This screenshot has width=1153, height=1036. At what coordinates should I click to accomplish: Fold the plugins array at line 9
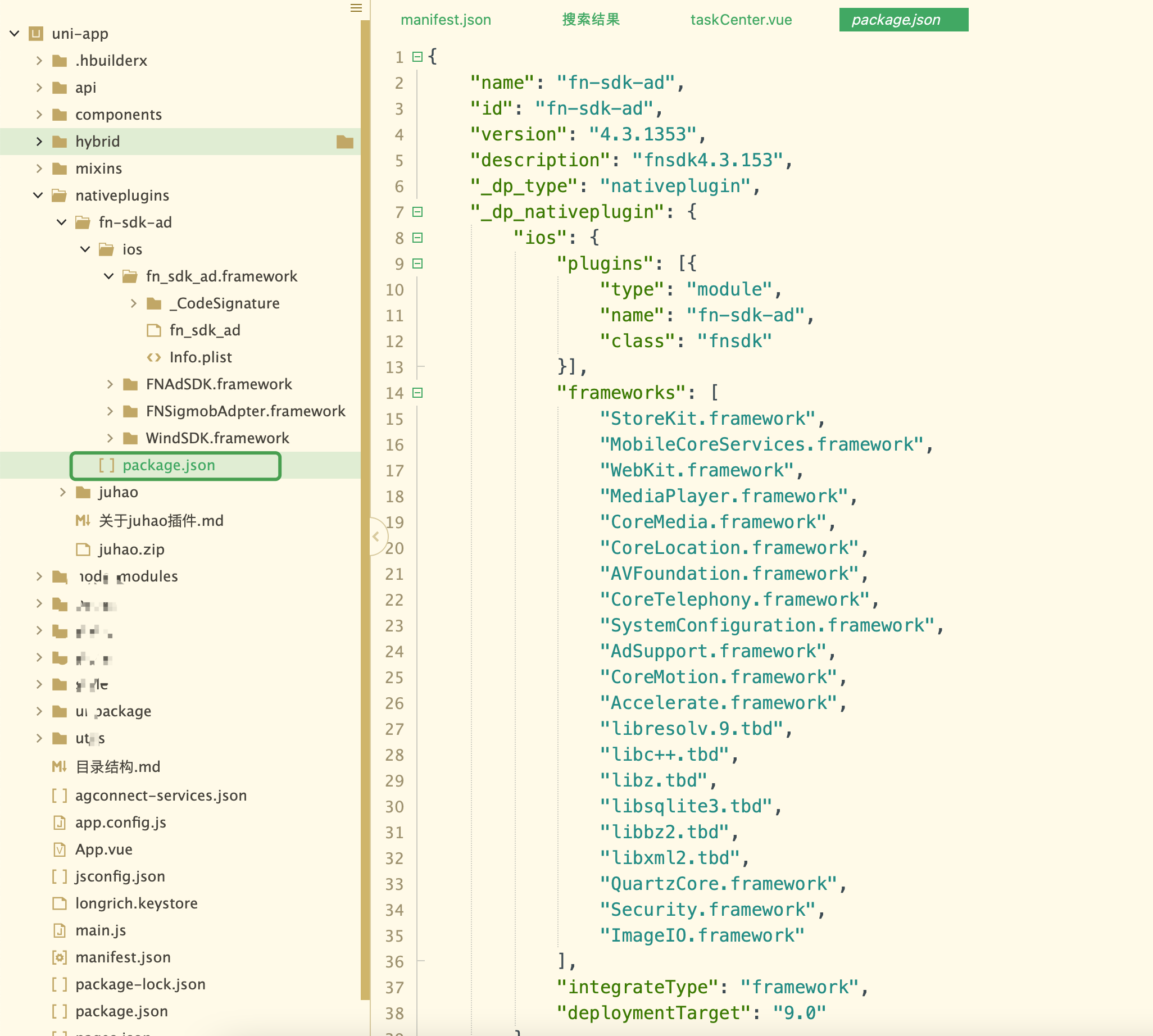point(417,263)
